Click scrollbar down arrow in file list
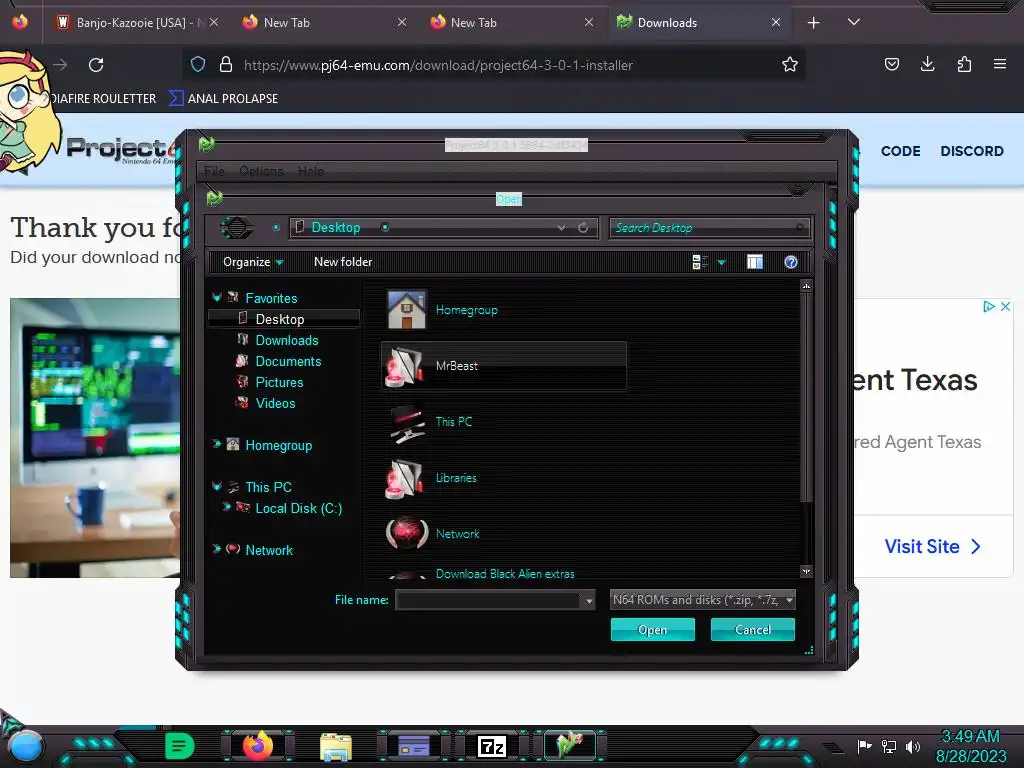 (x=807, y=571)
